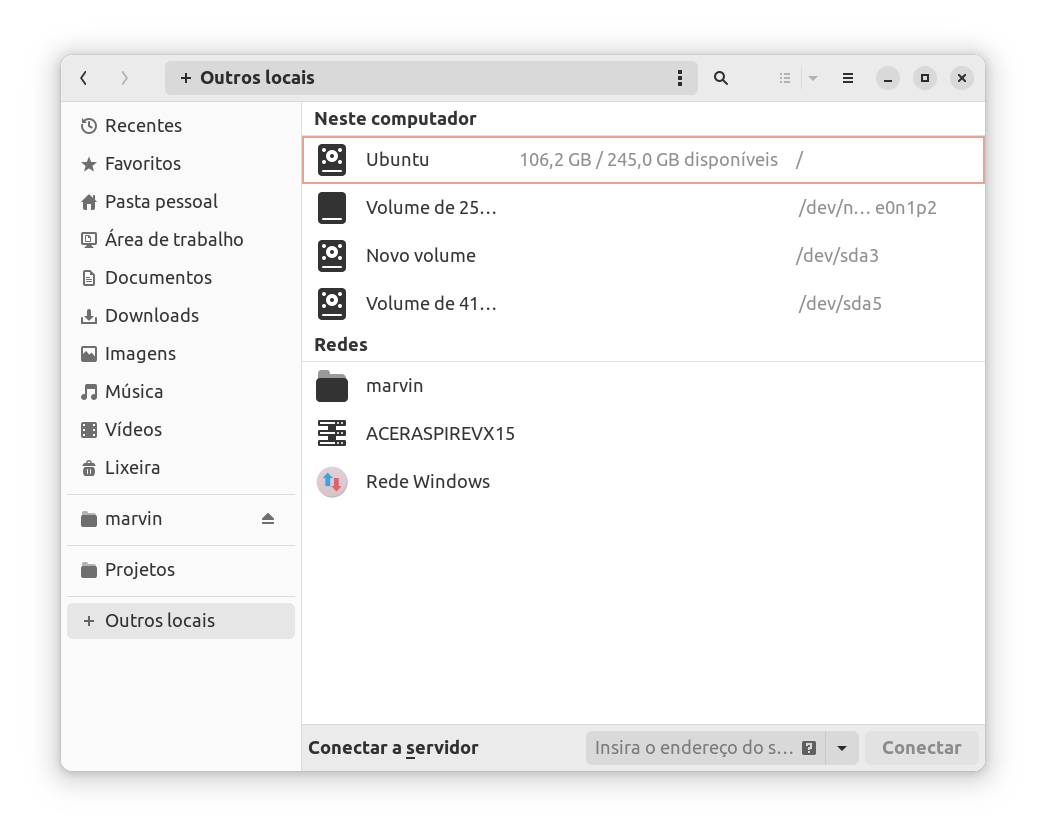Expand the view options dropdown arrow
The width and height of the screenshot is (1046, 838).
point(813,78)
